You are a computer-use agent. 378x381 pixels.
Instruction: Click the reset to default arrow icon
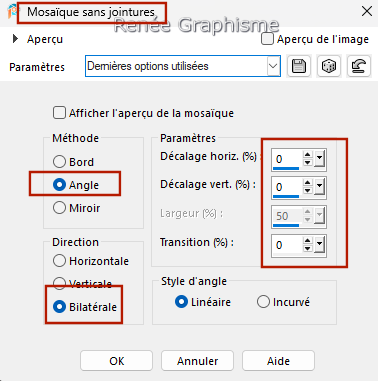(358, 66)
